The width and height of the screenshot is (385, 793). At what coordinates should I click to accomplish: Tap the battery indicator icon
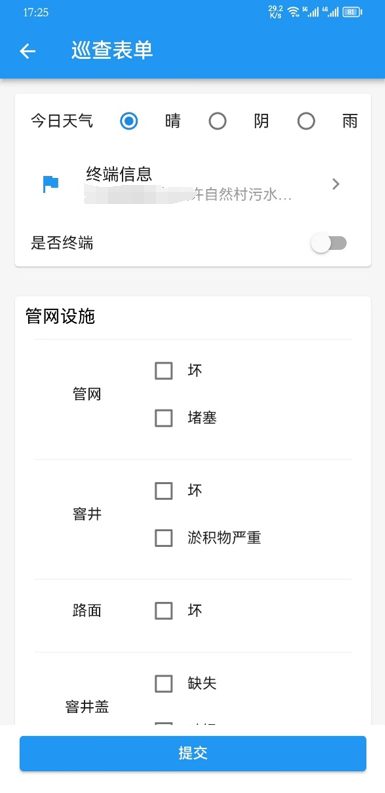coord(352,12)
